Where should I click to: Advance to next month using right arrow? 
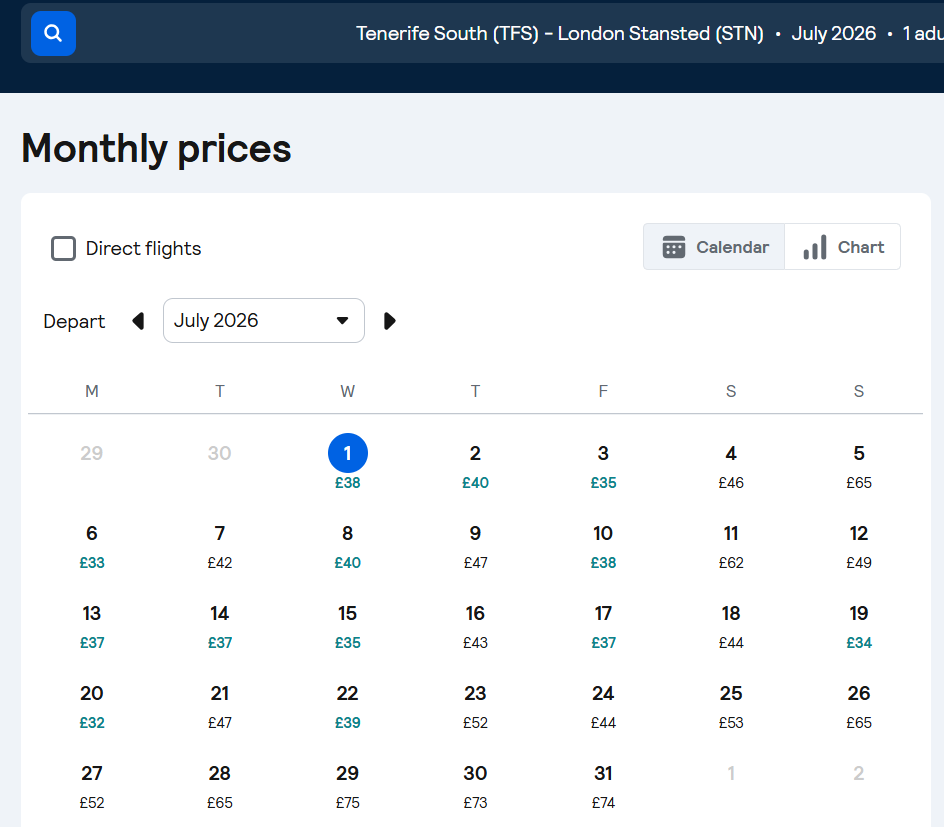(390, 321)
